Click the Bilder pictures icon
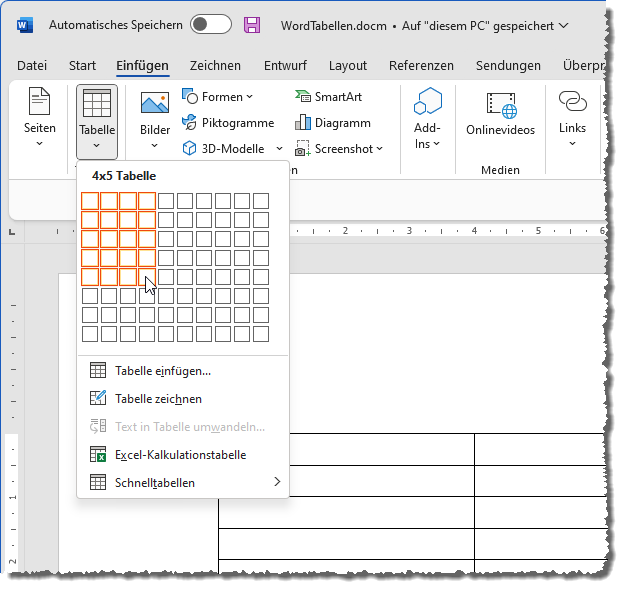 pyautogui.click(x=155, y=104)
